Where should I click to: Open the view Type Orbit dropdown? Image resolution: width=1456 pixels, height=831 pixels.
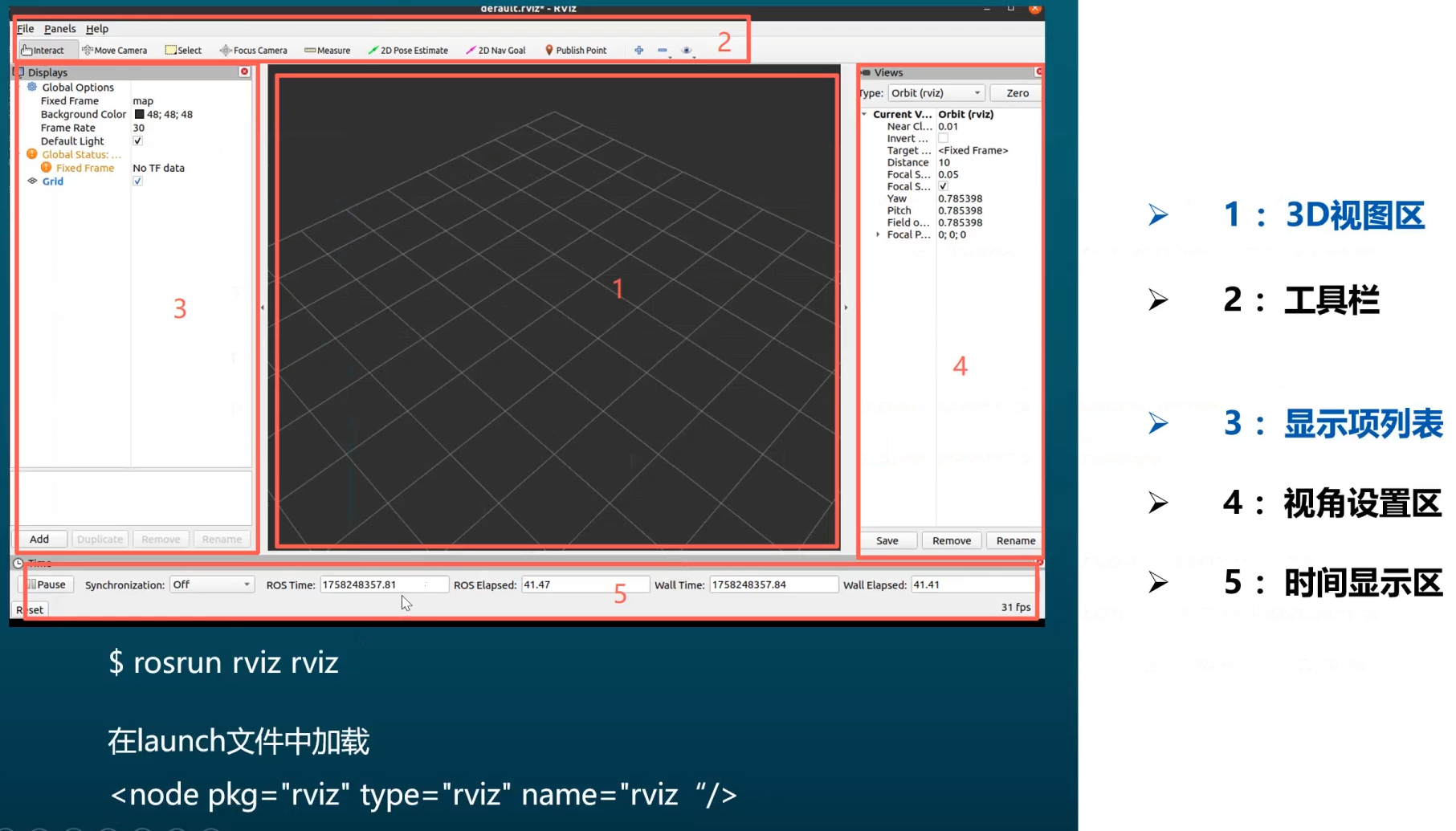[936, 93]
